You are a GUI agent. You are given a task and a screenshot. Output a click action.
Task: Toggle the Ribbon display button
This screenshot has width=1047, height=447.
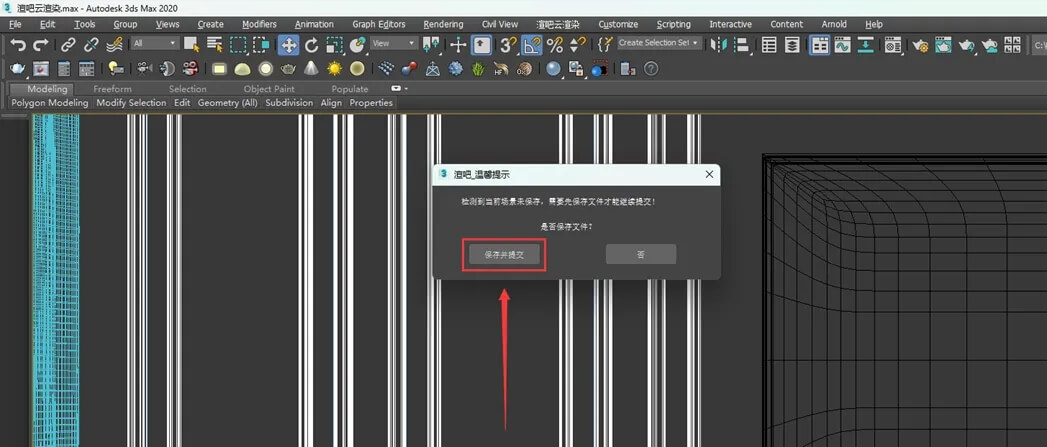[x=819, y=45]
